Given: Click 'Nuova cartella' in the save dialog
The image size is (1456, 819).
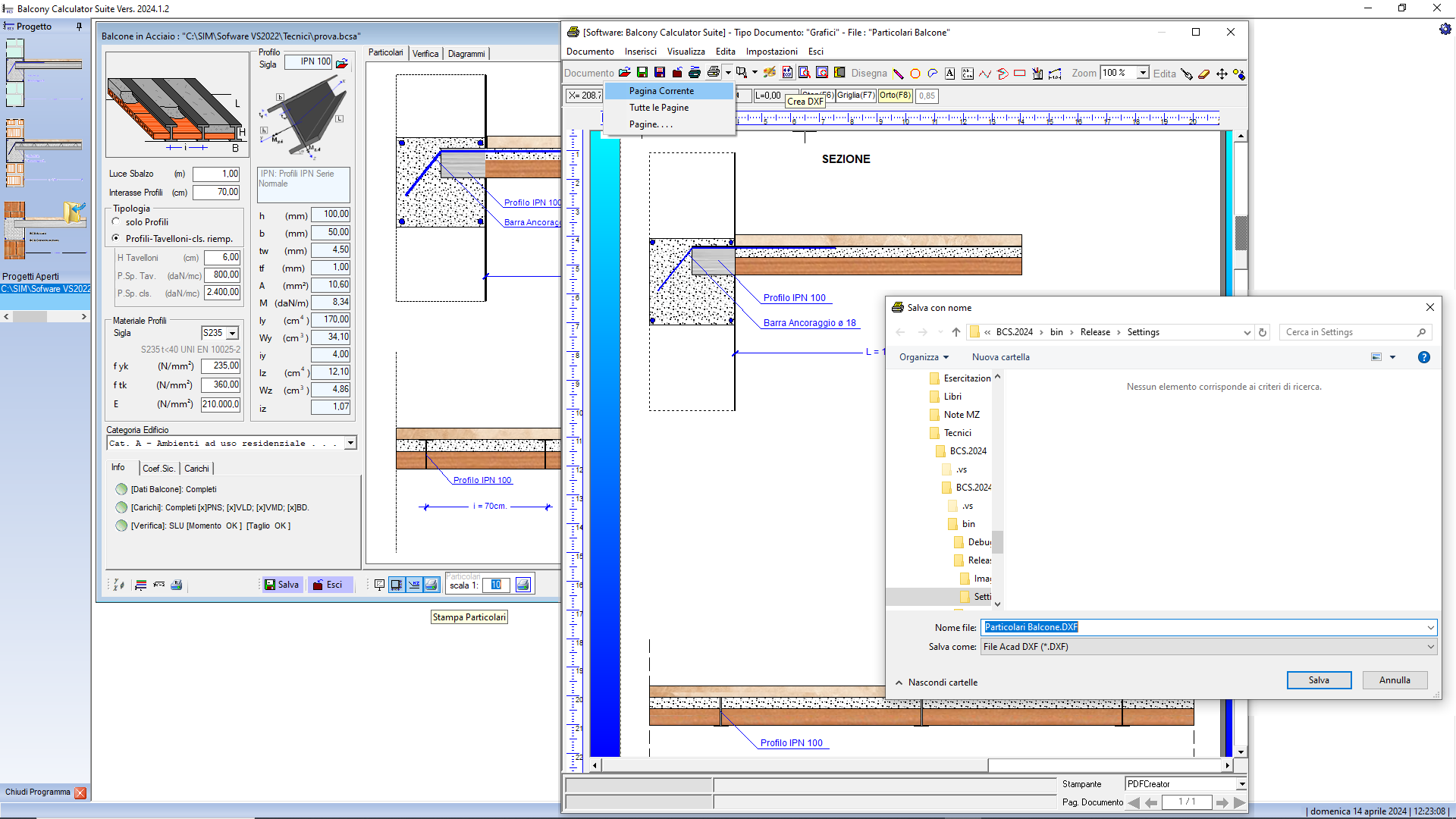Looking at the screenshot, I should tap(1000, 357).
